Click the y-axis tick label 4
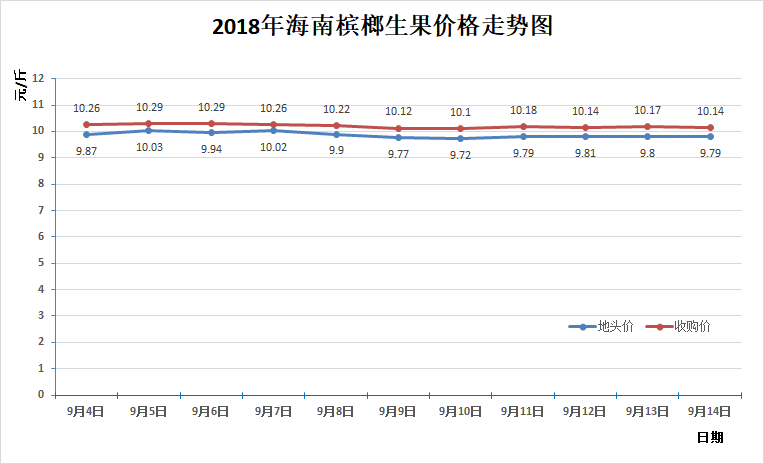The image size is (764, 464). (x=41, y=290)
